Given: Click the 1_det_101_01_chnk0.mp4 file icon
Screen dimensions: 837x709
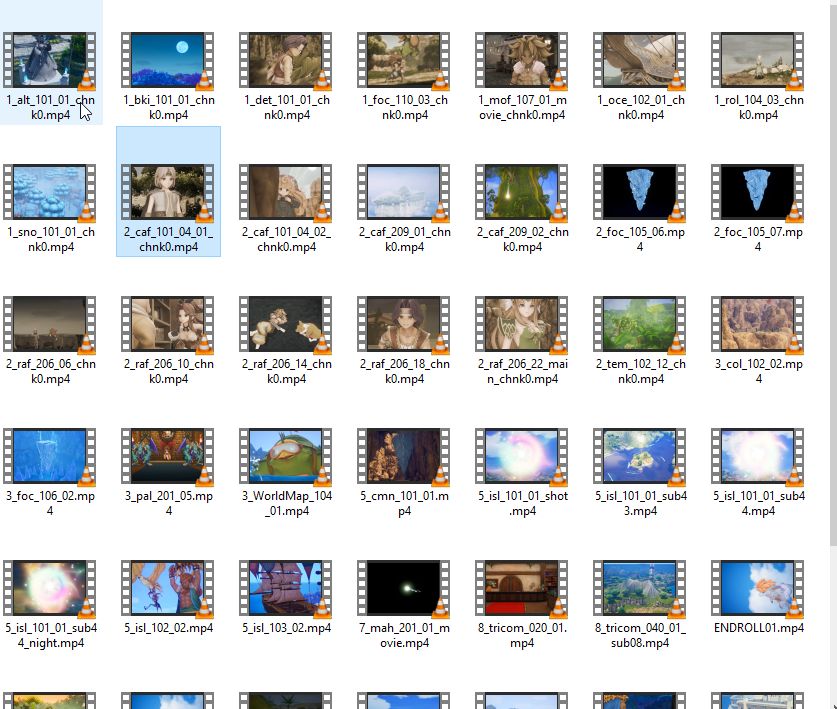Looking at the screenshot, I should click(286, 60).
